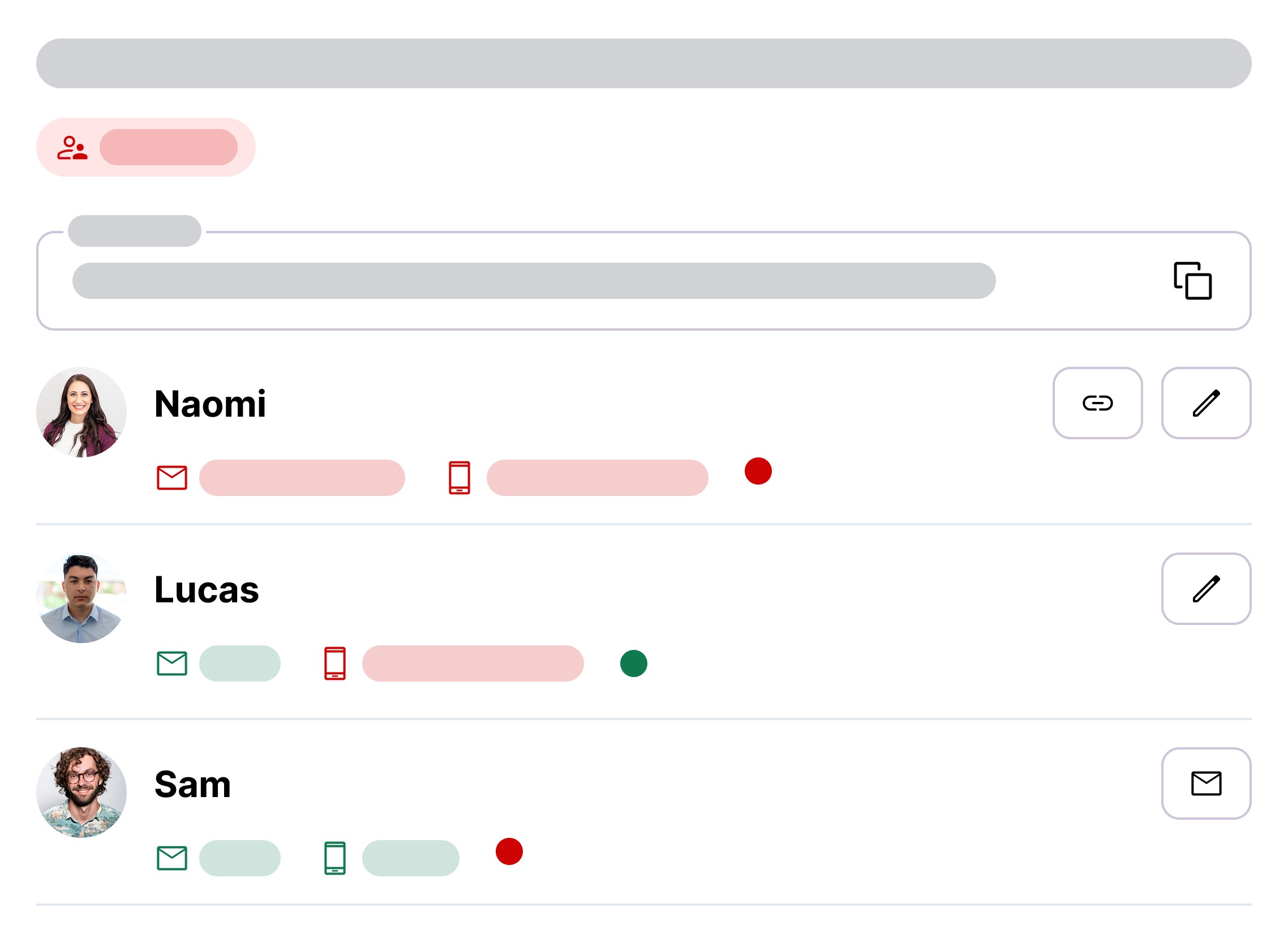
Task: Click Naomi's red status dot
Action: click(758, 472)
